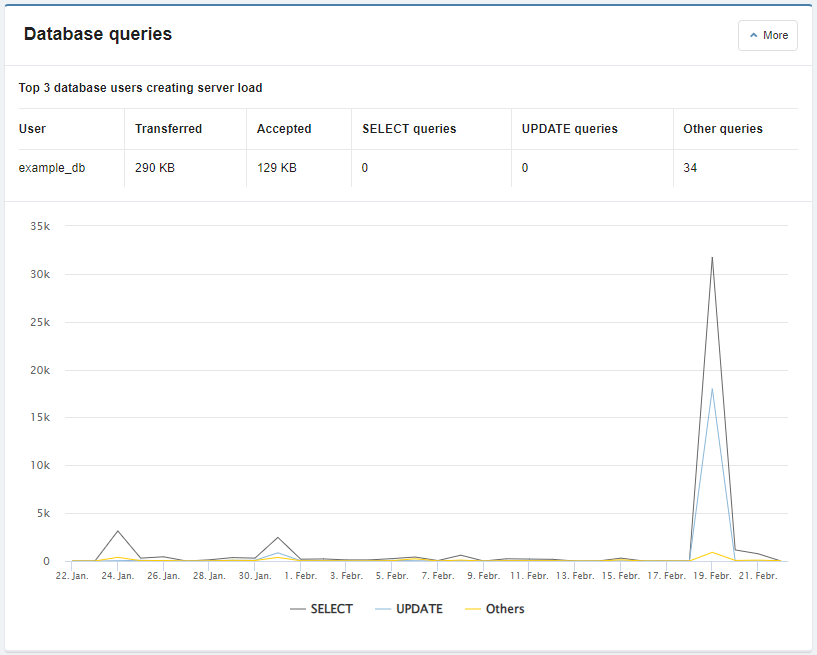Toggle UPDATE series in chart legend
Image resolution: width=817 pixels, height=655 pixels.
point(419,609)
